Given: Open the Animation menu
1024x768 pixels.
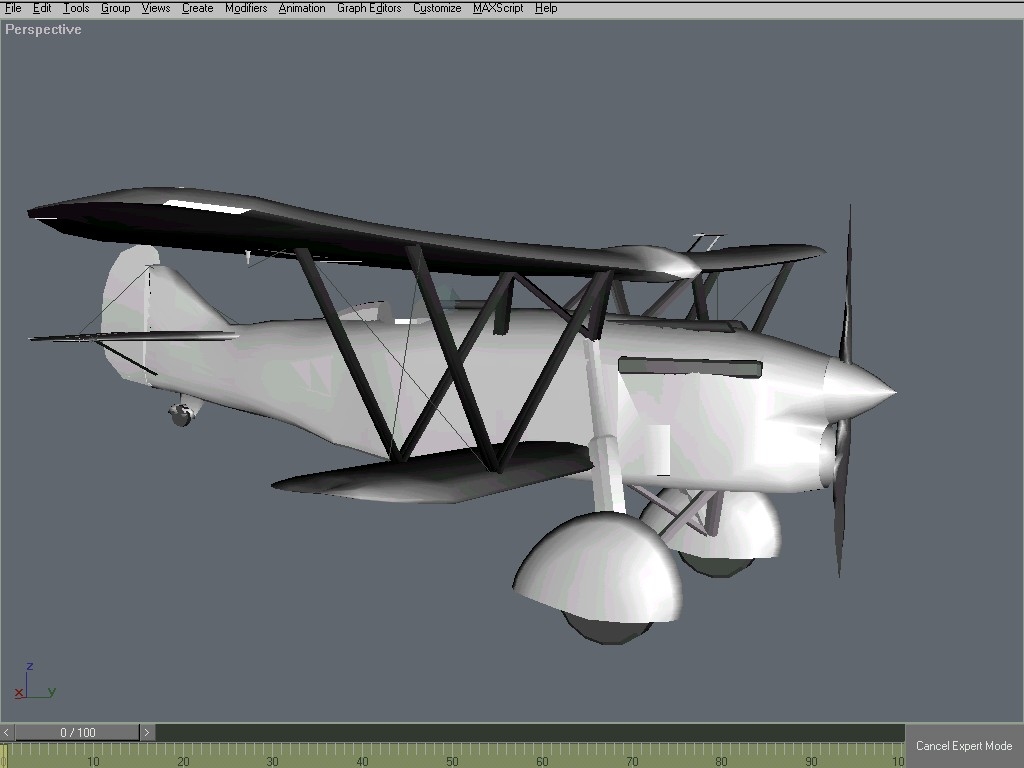Looking at the screenshot, I should pos(301,8).
